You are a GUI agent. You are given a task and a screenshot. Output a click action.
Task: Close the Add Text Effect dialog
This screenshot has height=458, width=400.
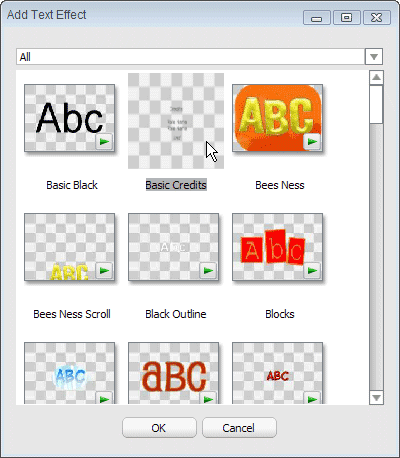pyautogui.click(x=377, y=18)
